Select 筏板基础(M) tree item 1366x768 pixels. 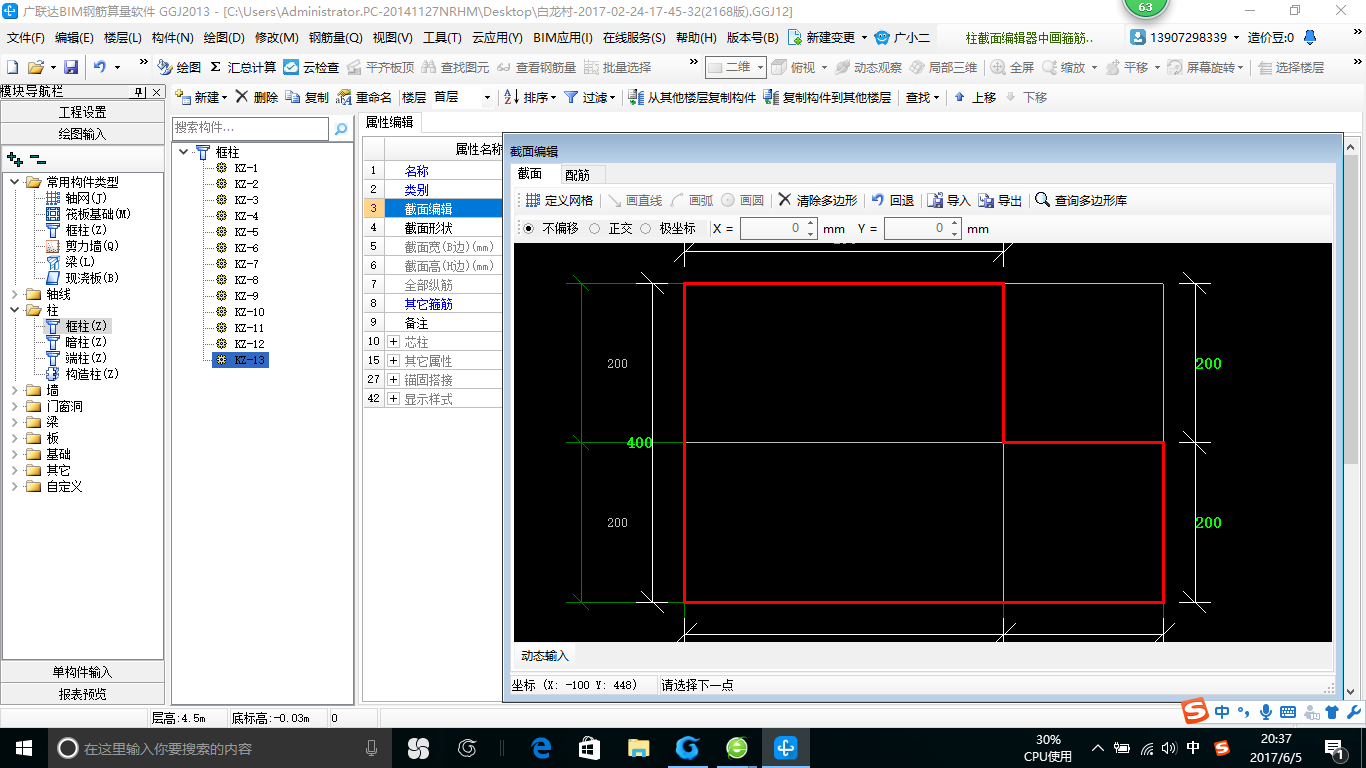pos(98,214)
